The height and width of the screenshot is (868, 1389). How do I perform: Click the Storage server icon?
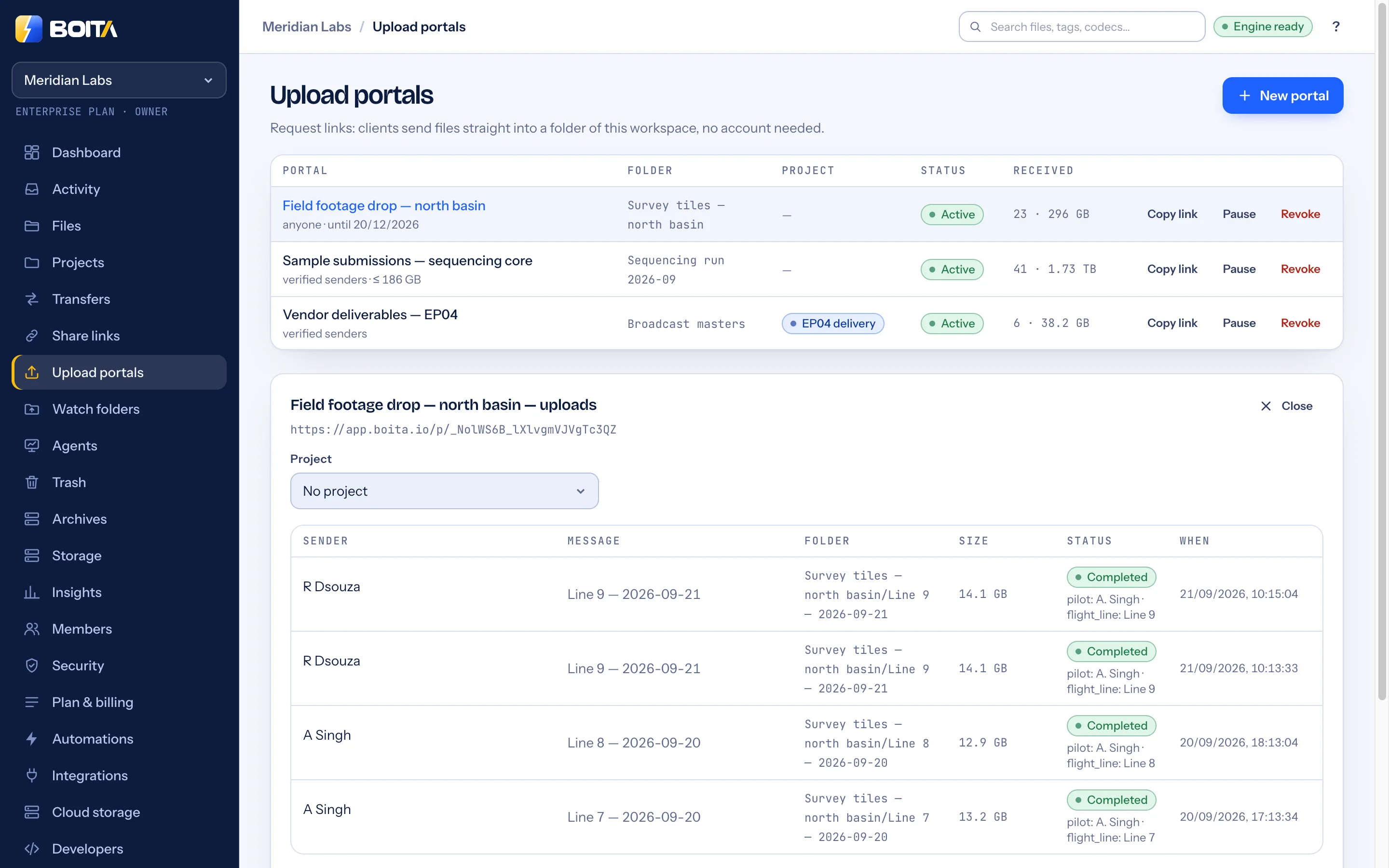tap(31, 556)
